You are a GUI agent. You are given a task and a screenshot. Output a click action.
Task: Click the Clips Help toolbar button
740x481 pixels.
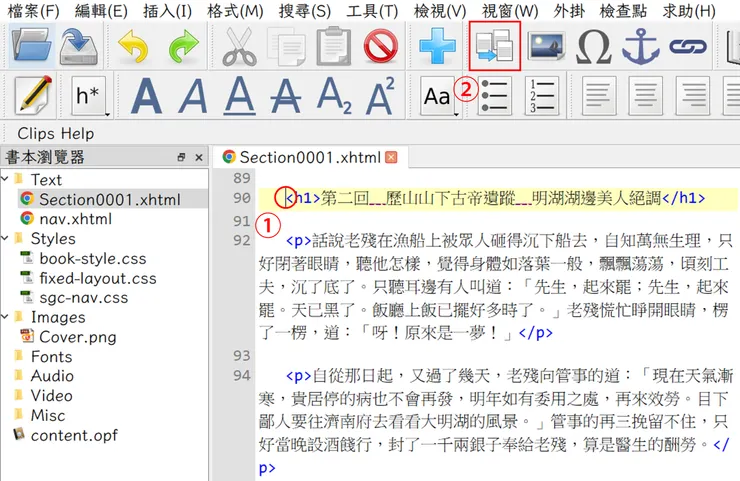(56, 134)
